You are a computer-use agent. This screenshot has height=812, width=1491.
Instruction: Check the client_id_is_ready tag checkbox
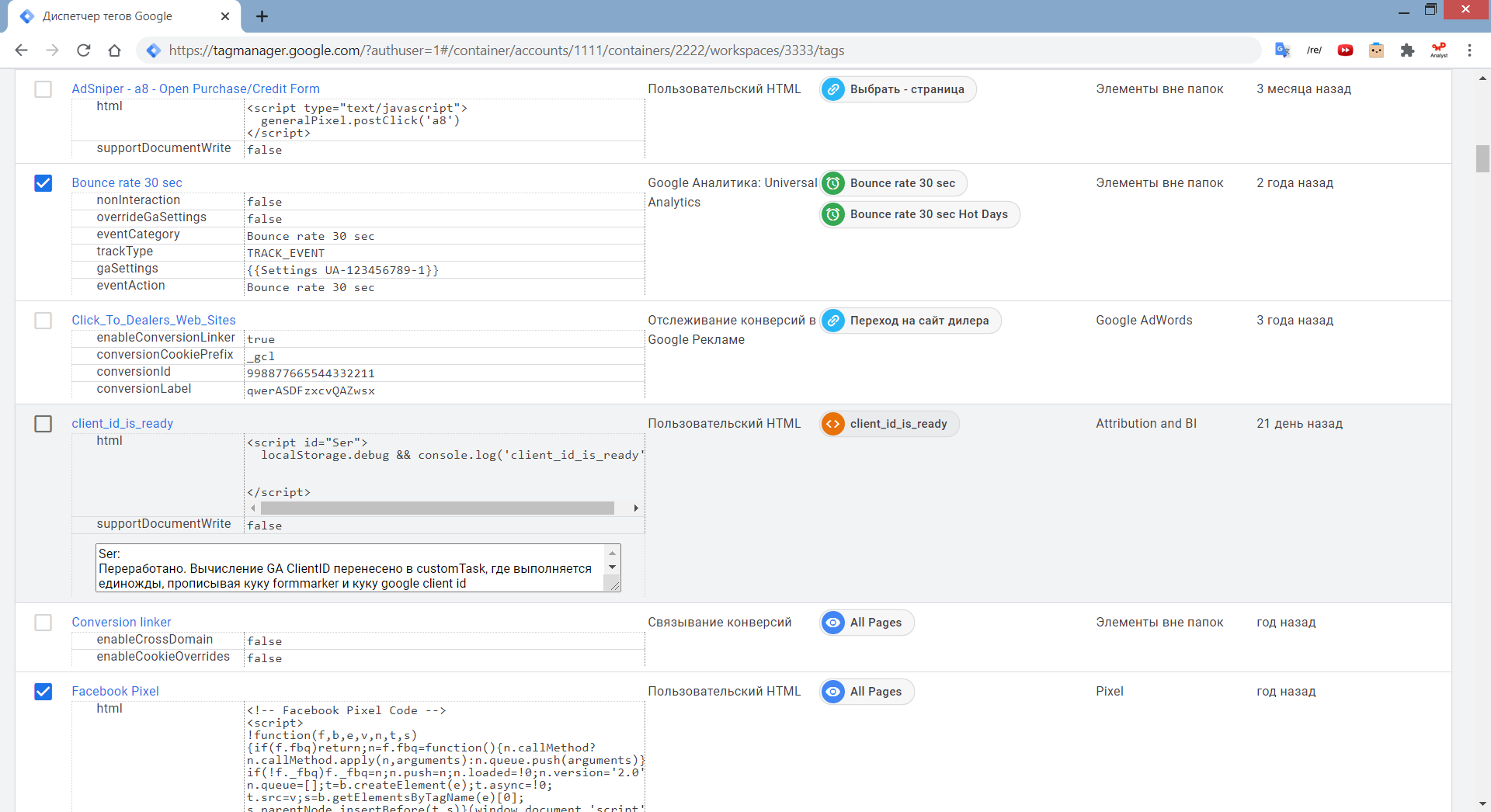pos(43,424)
